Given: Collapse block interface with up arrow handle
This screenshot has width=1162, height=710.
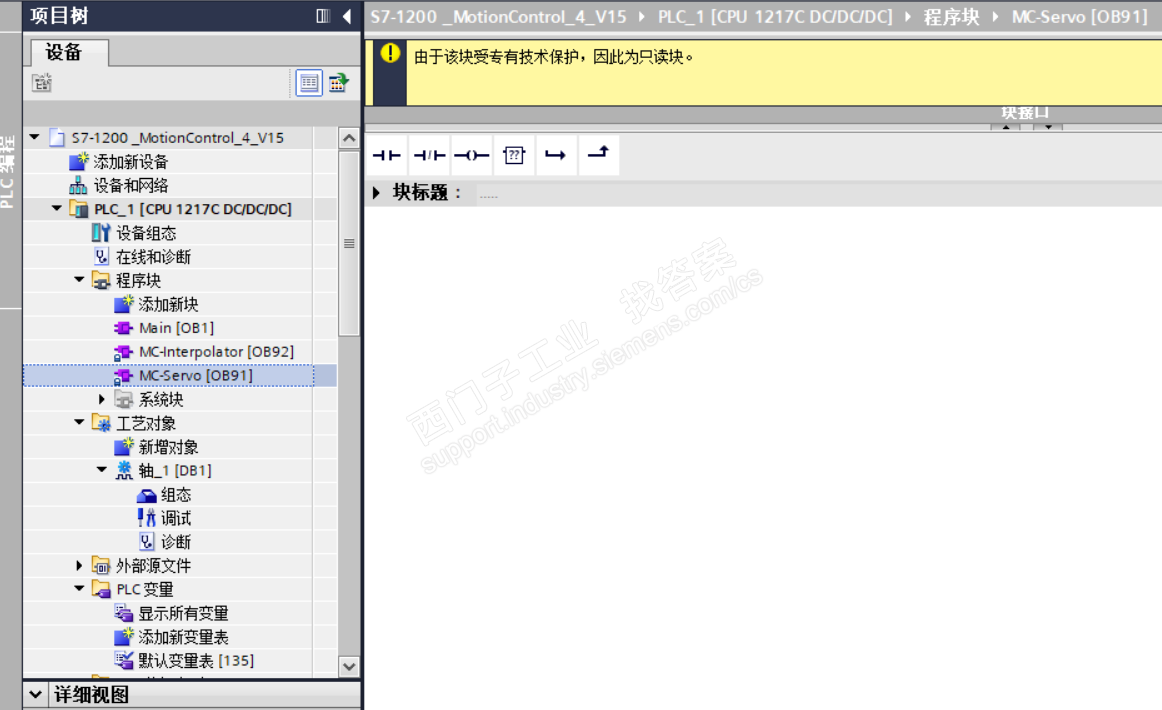Looking at the screenshot, I should 1006,127.
